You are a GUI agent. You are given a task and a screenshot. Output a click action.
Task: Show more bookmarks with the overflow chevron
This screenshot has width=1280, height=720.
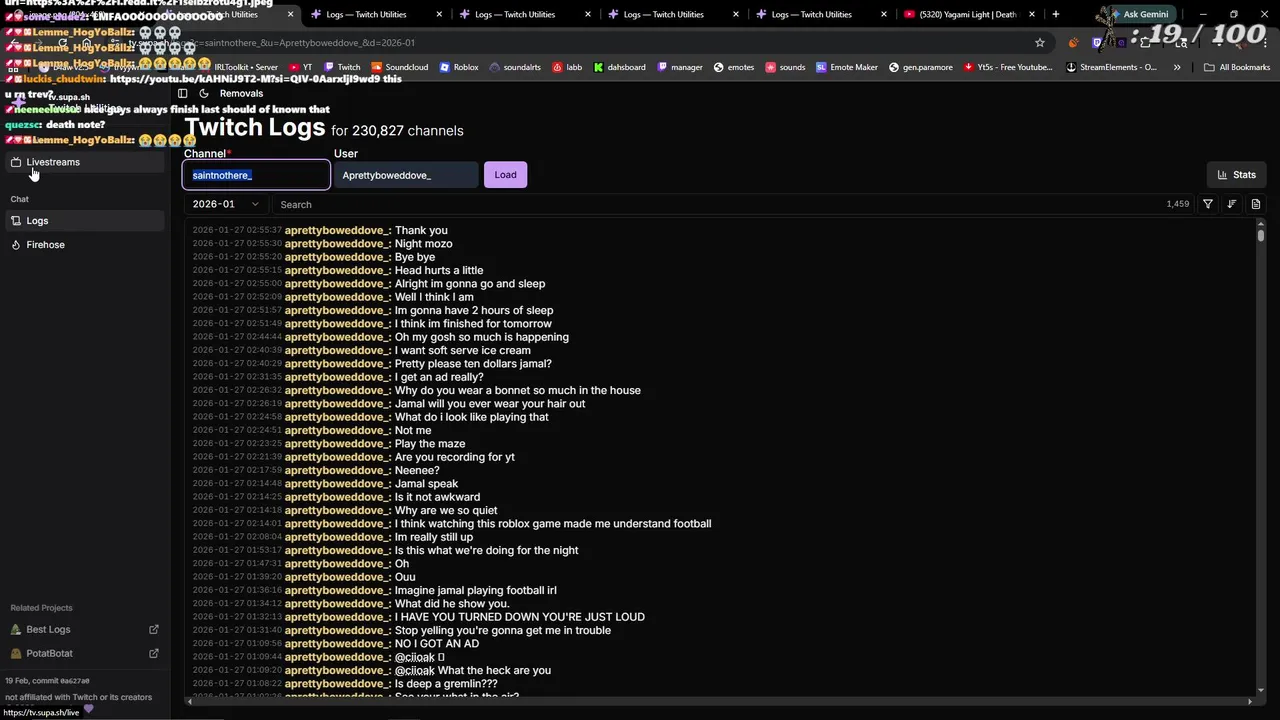coord(1177,67)
